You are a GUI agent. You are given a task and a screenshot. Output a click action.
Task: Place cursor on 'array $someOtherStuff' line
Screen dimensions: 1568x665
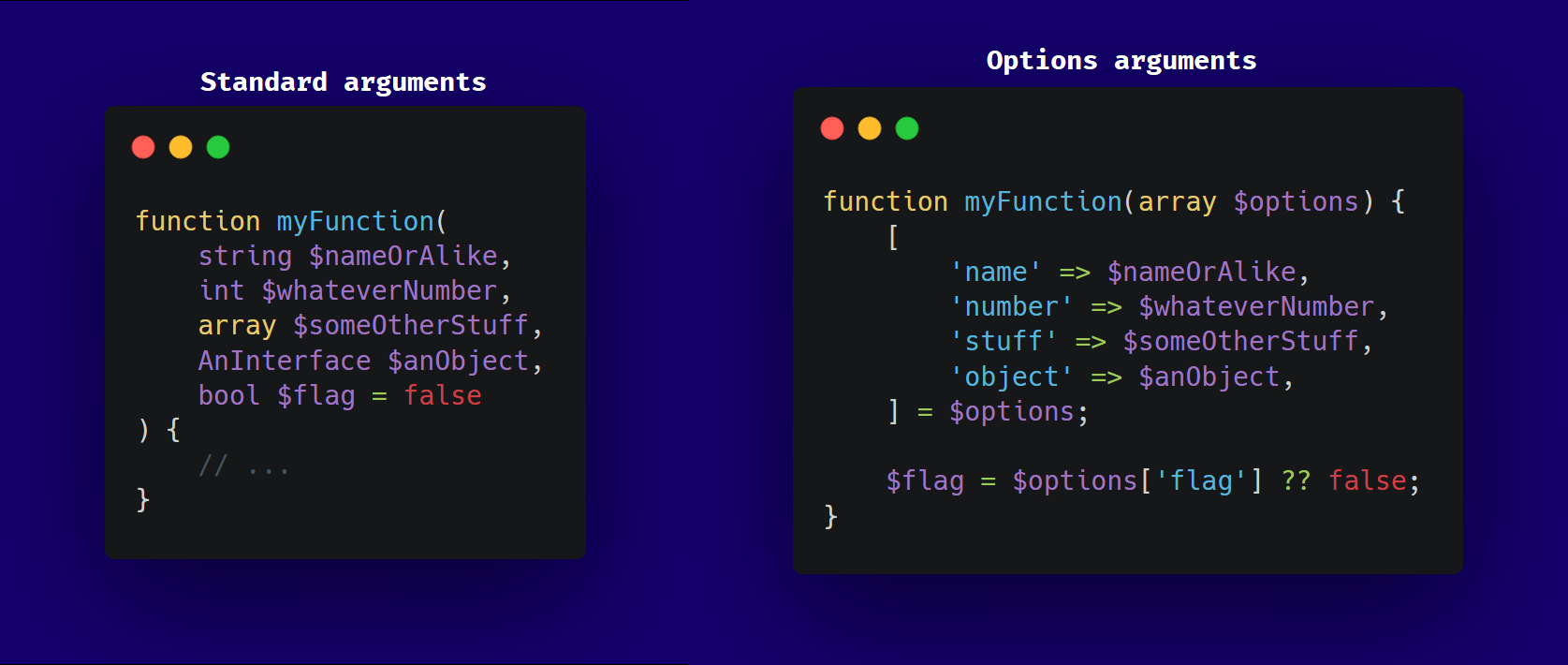370,325
